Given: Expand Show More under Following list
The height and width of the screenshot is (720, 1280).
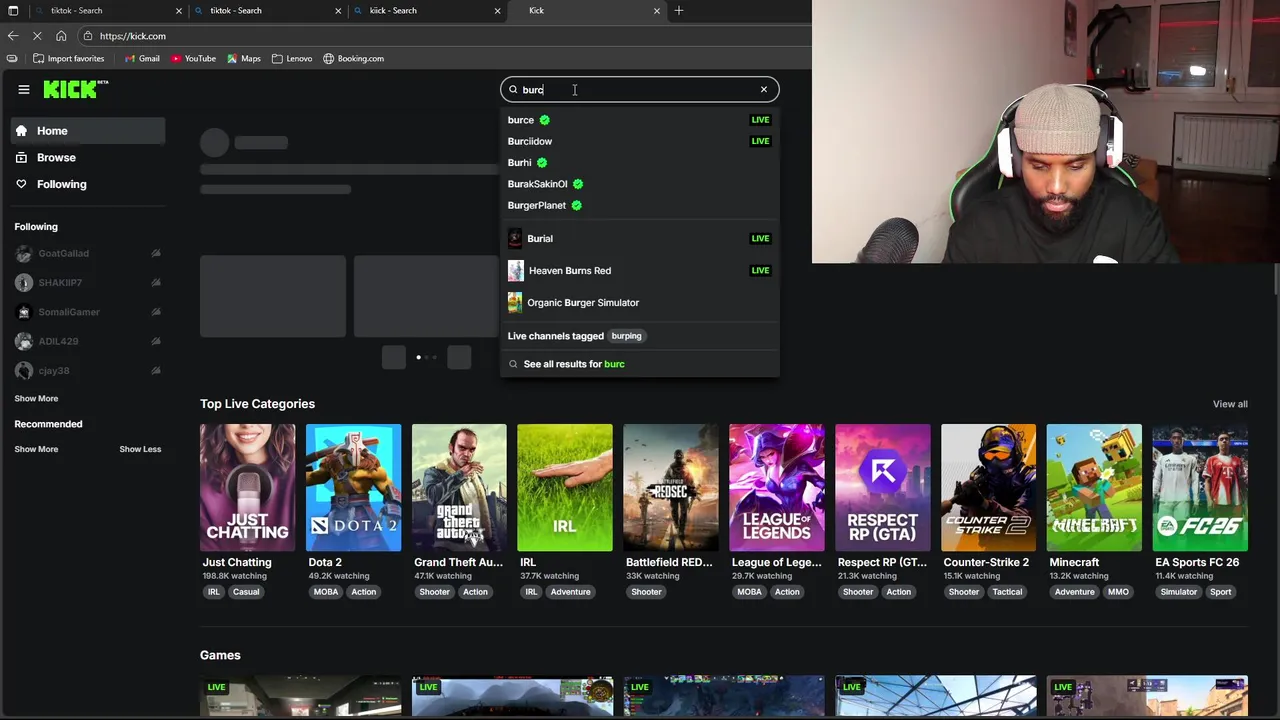Looking at the screenshot, I should [36, 398].
